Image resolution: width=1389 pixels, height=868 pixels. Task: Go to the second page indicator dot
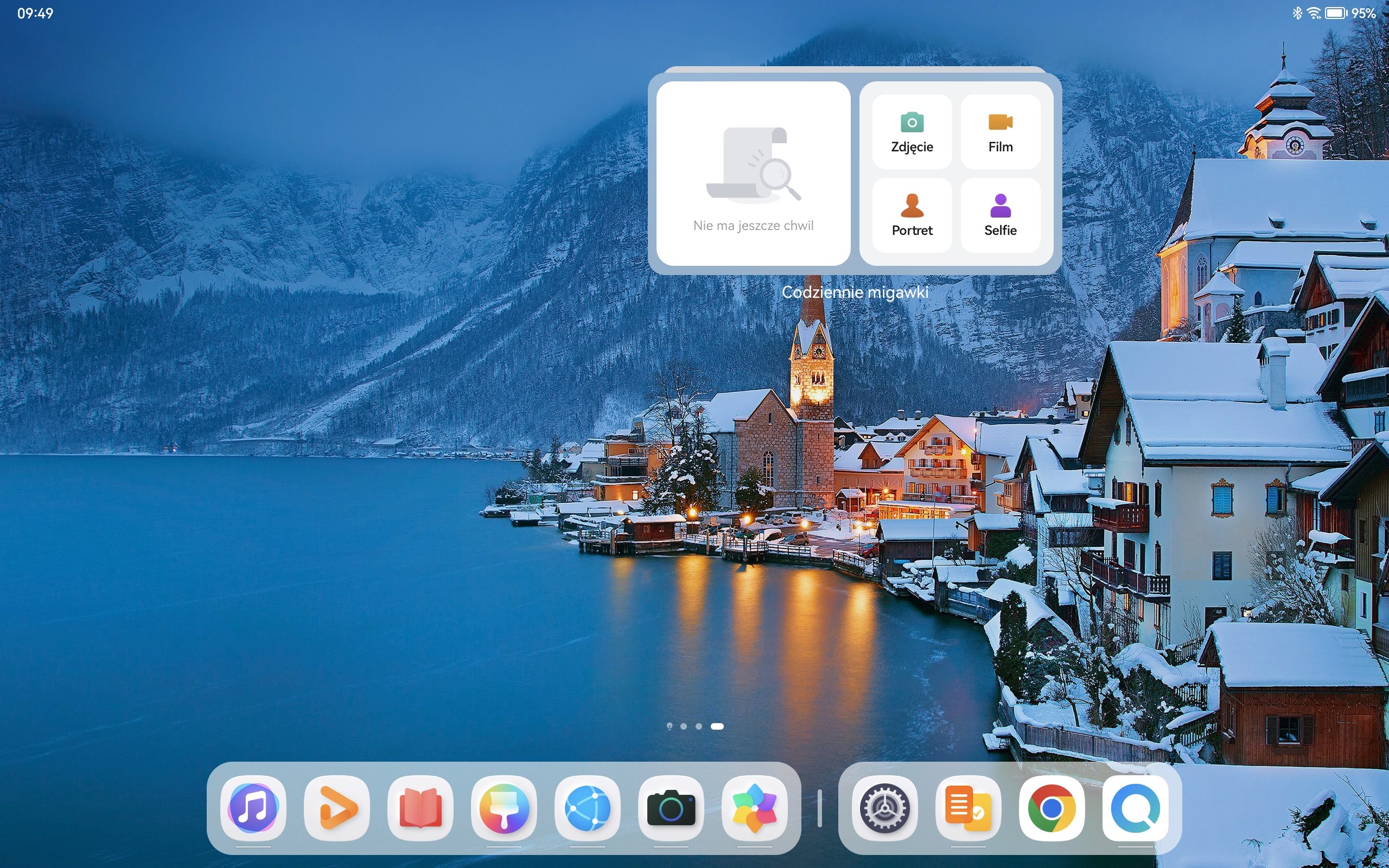(x=684, y=726)
